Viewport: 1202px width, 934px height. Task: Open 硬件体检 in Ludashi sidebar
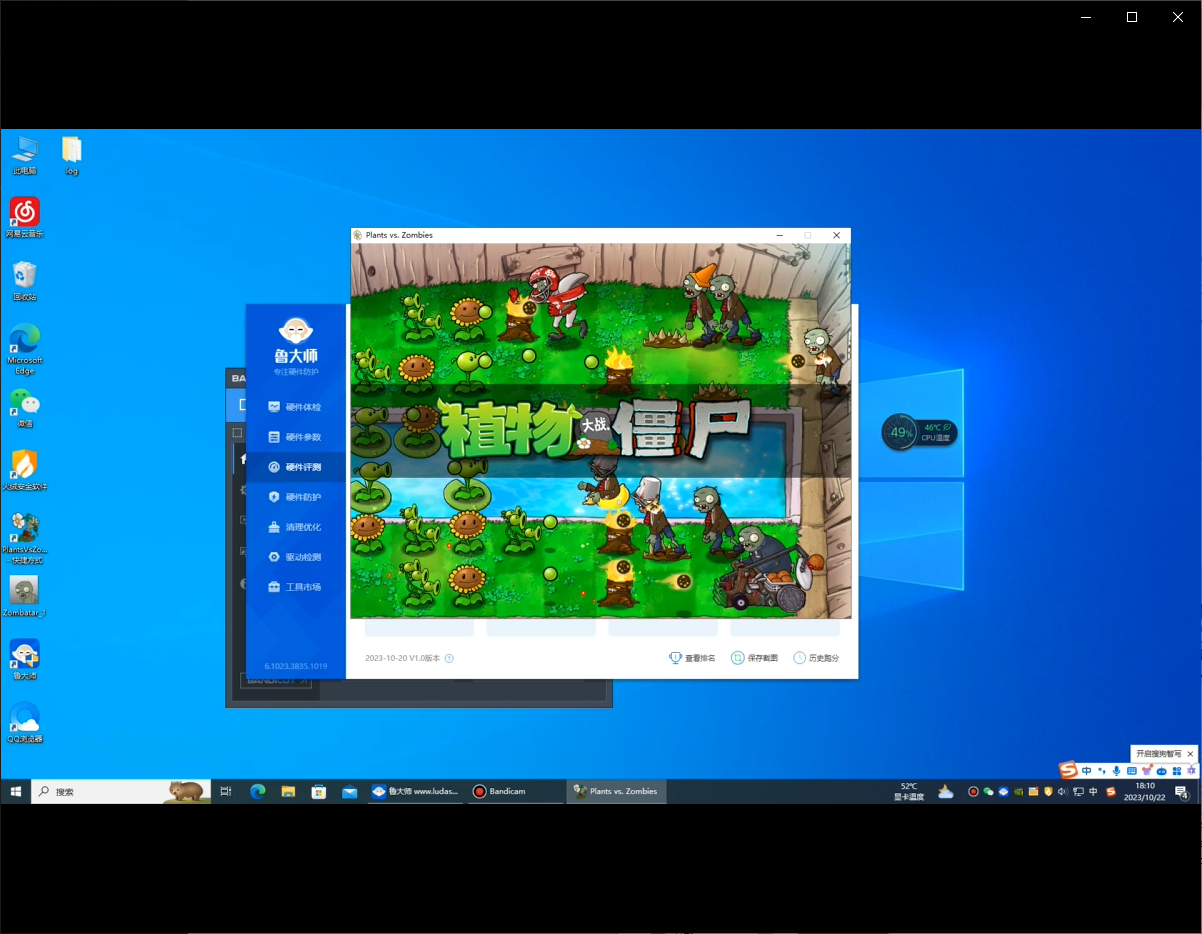pyautogui.click(x=296, y=407)
